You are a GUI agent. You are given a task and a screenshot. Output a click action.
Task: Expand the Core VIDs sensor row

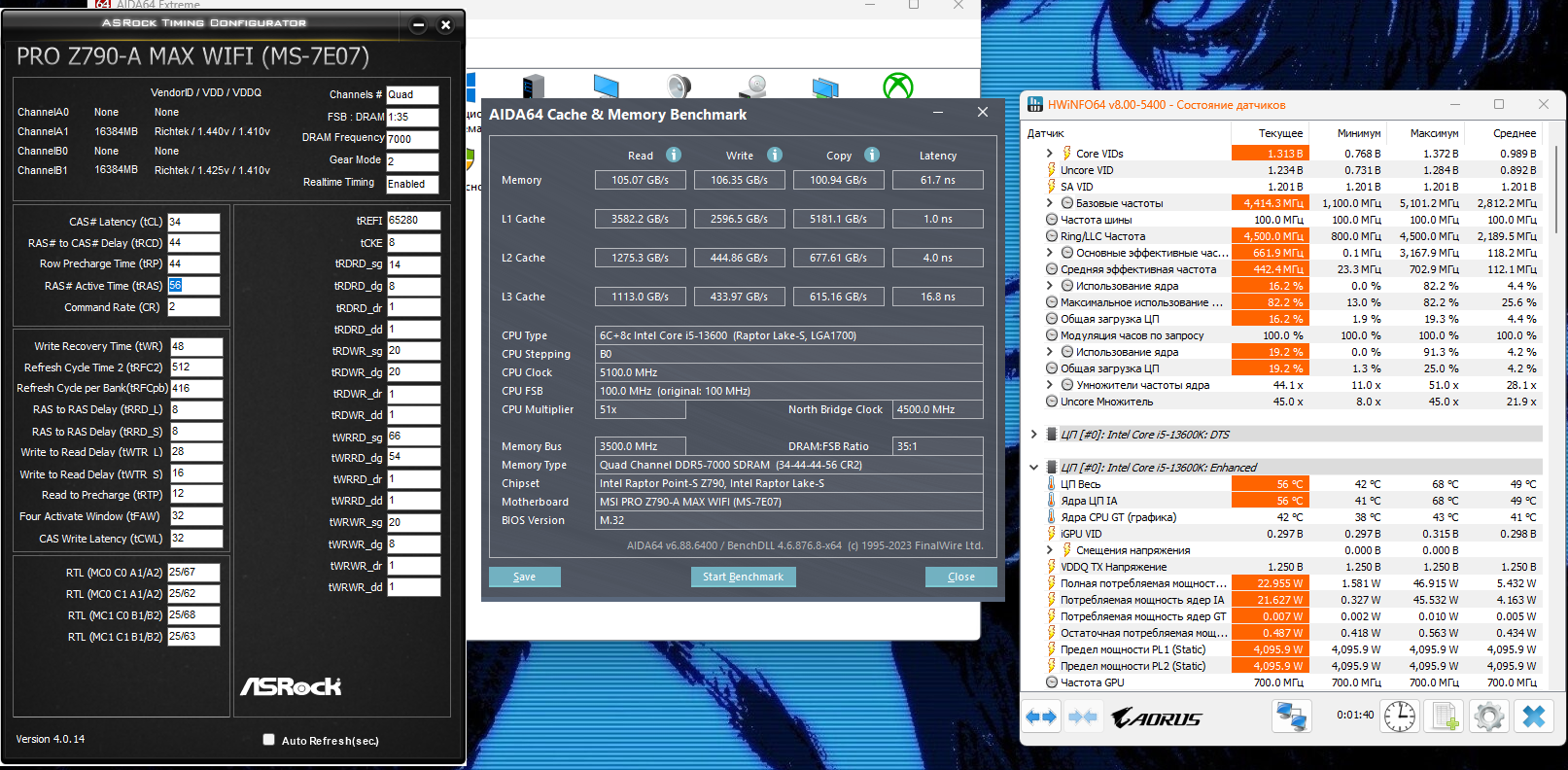point(1050,154)
